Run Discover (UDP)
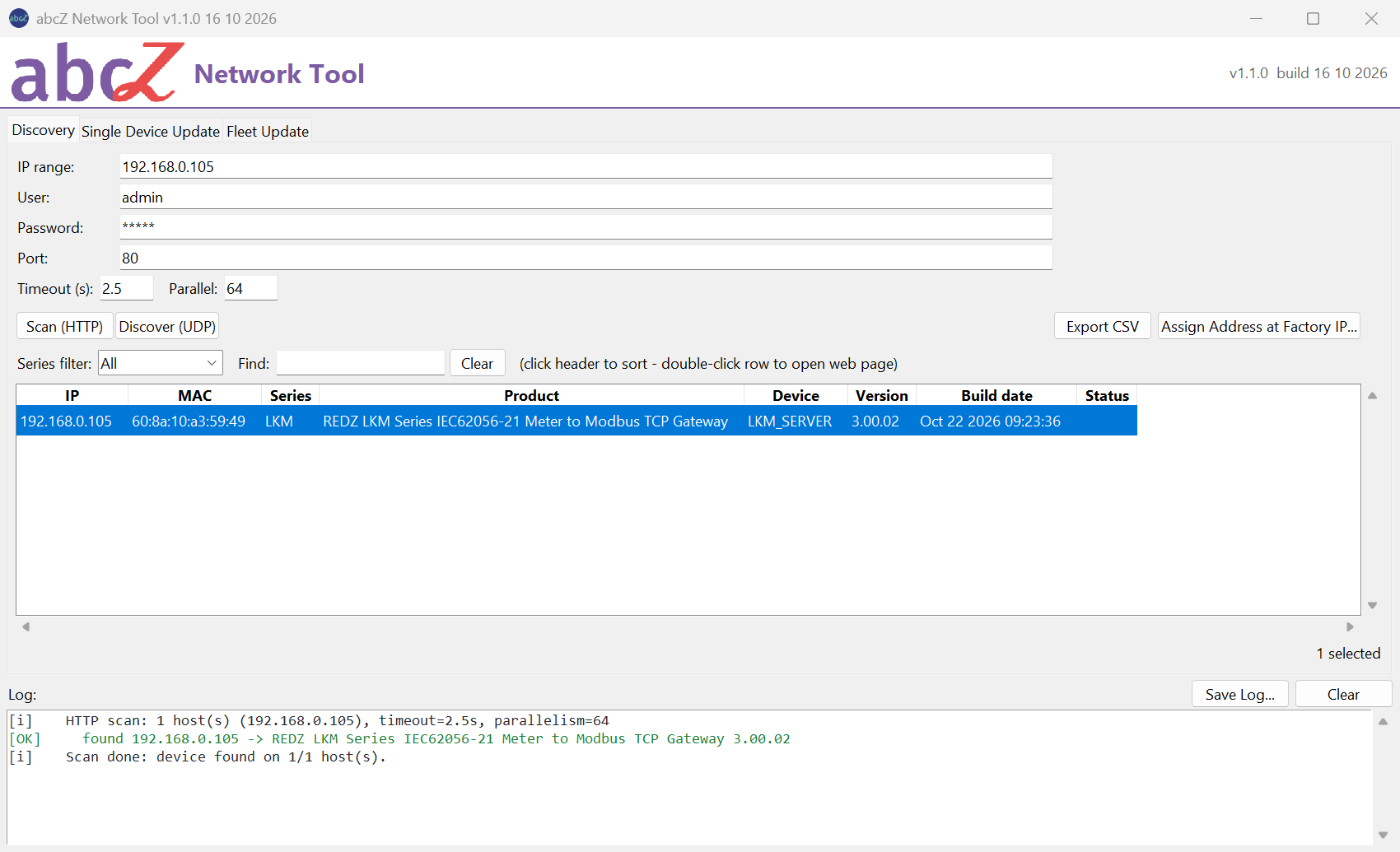1400x852 pixels. click(x=167, y=326)
